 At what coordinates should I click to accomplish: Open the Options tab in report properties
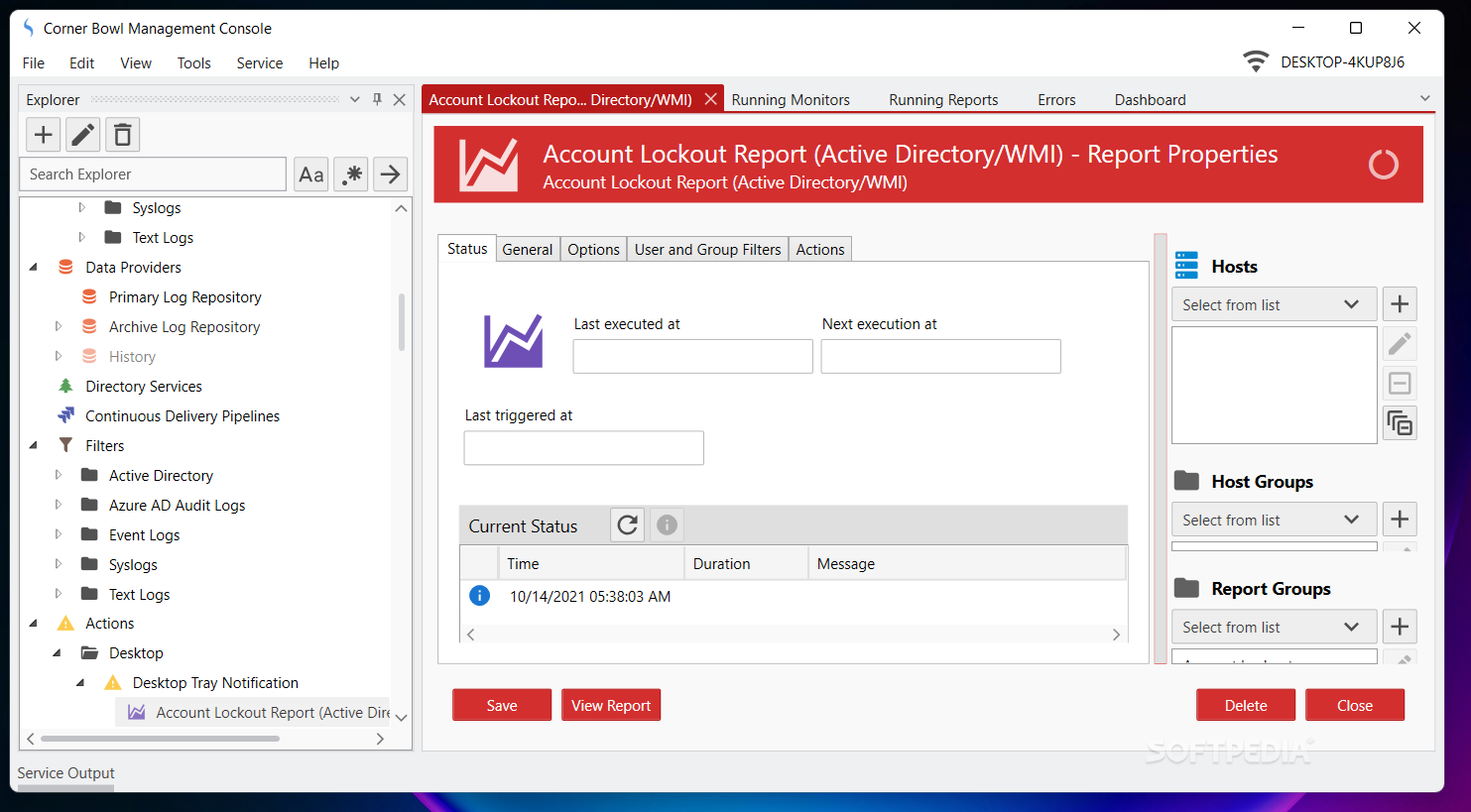click(x=593, y=249)
